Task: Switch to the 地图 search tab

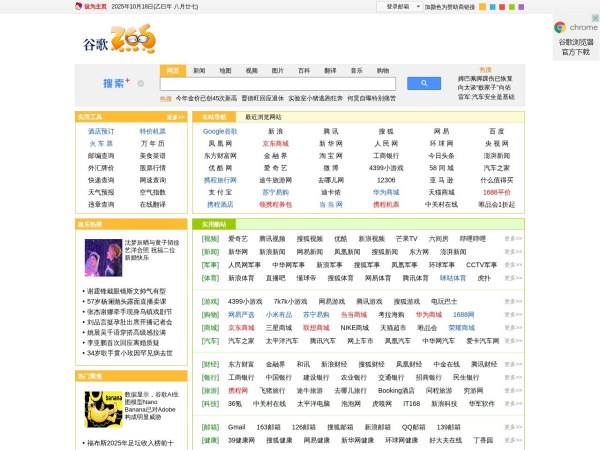Action: pyautogui.click(x=225, y=70)
